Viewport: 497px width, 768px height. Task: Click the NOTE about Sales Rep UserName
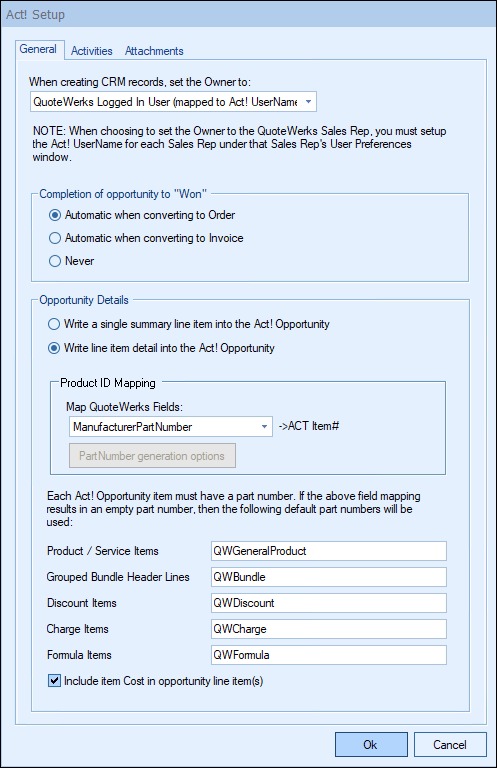tap(239, 144)
